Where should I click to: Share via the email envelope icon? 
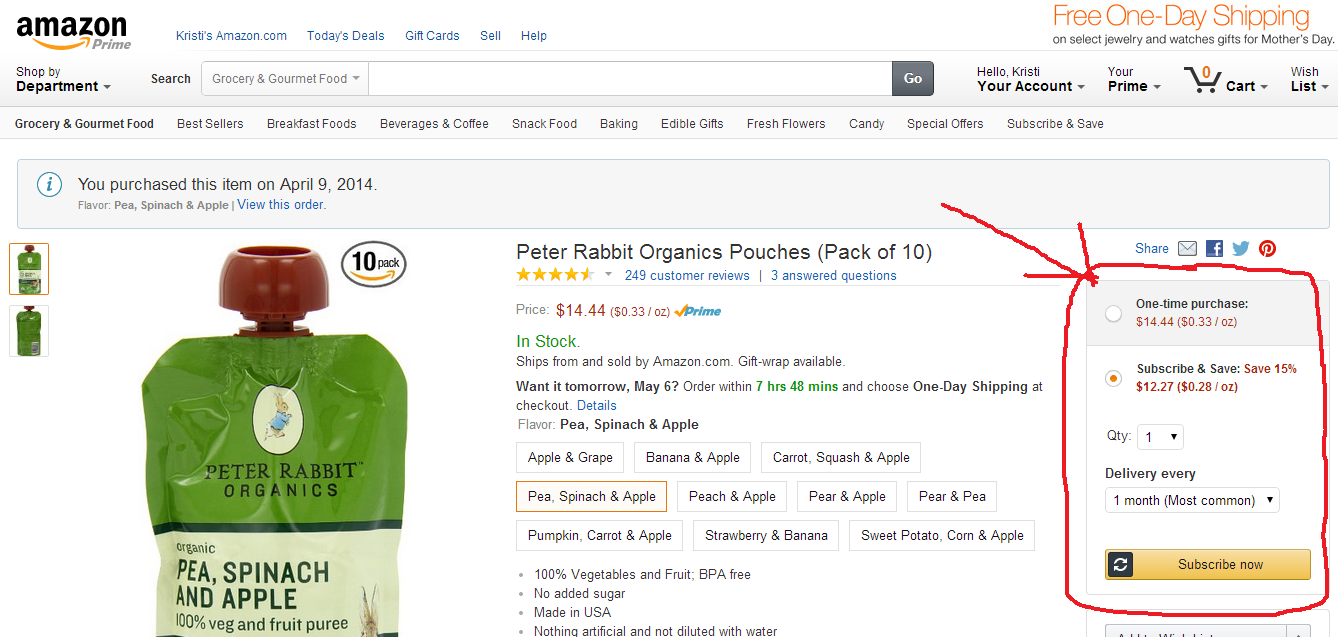click(1187, 249)
